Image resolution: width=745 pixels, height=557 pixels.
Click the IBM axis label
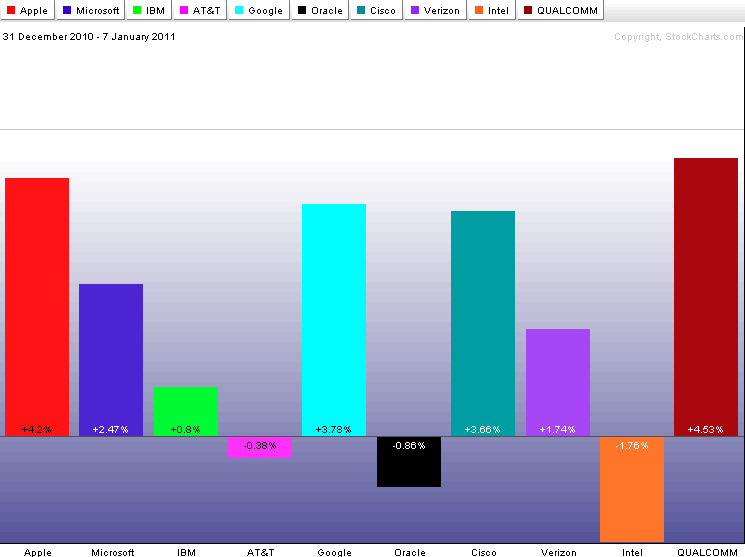point(186,552)
